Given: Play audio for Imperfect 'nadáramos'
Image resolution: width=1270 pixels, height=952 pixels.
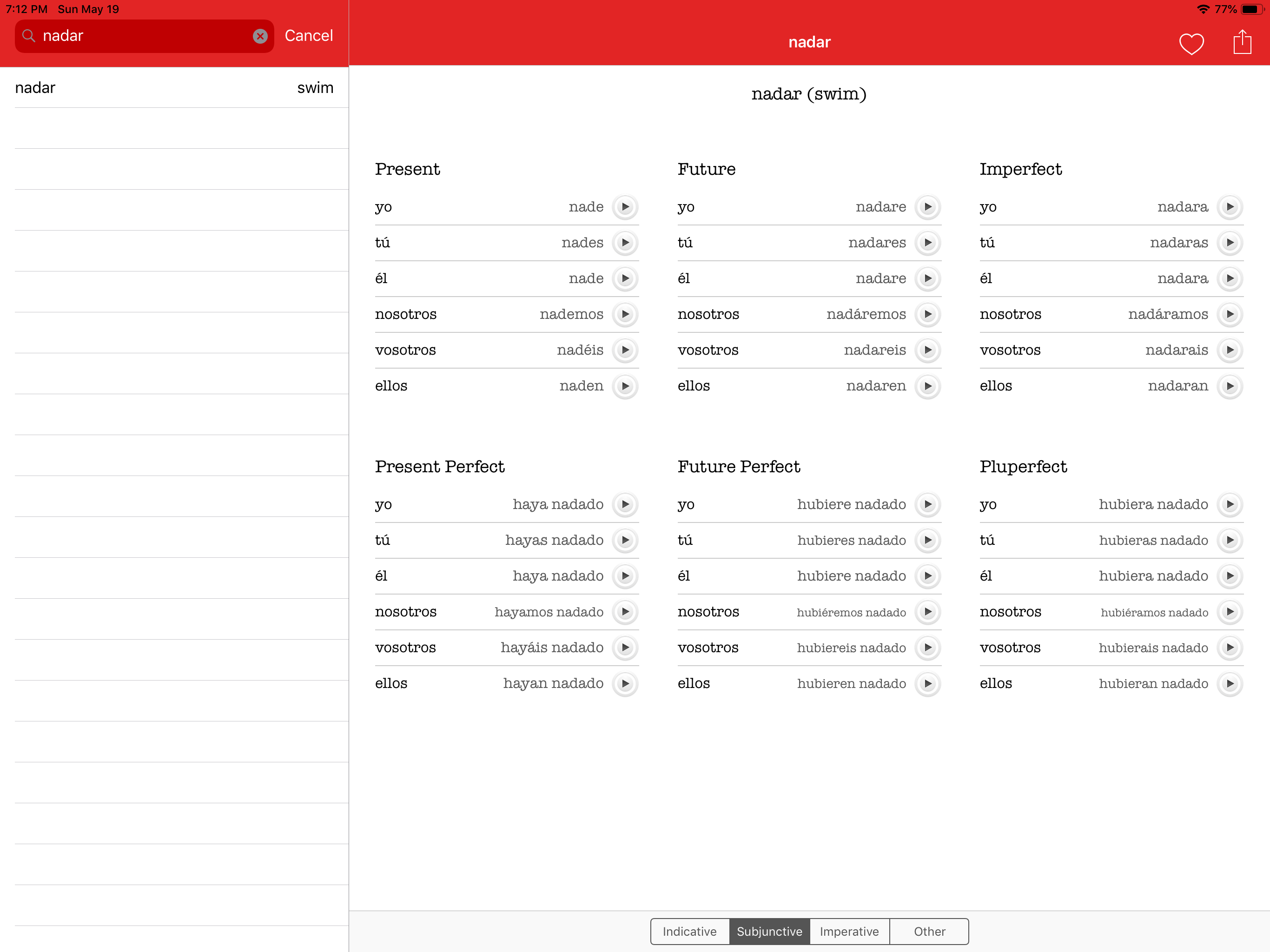Looking at the screenshot, I should pyautogui.click(x=1230, y=314).
